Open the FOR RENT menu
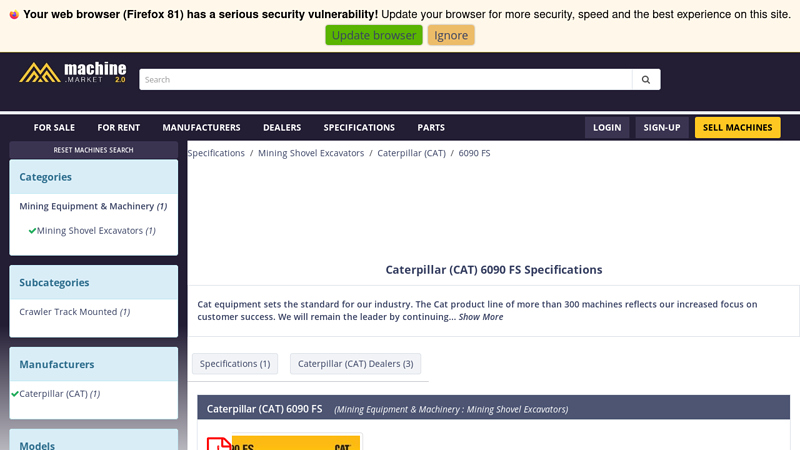The width and height of the screenshot is (800, 450). coord(118,128)
